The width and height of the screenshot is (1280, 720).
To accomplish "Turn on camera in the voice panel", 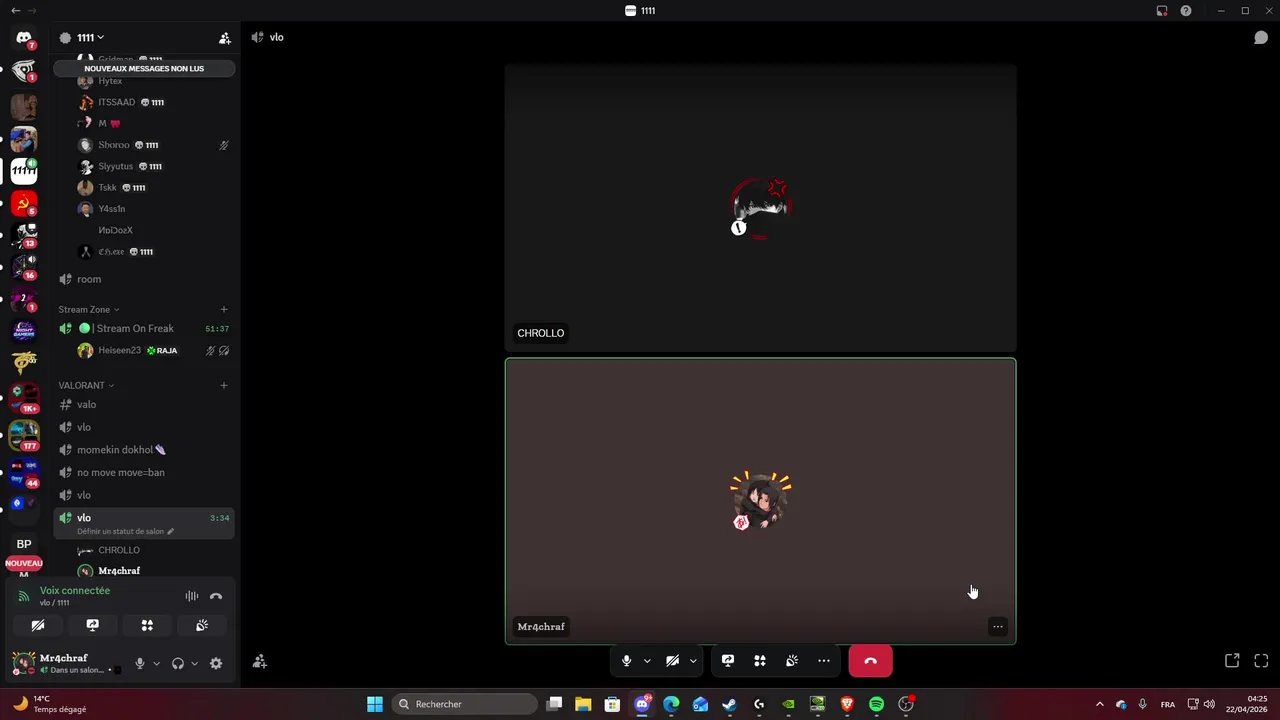I will click(38, 625).
